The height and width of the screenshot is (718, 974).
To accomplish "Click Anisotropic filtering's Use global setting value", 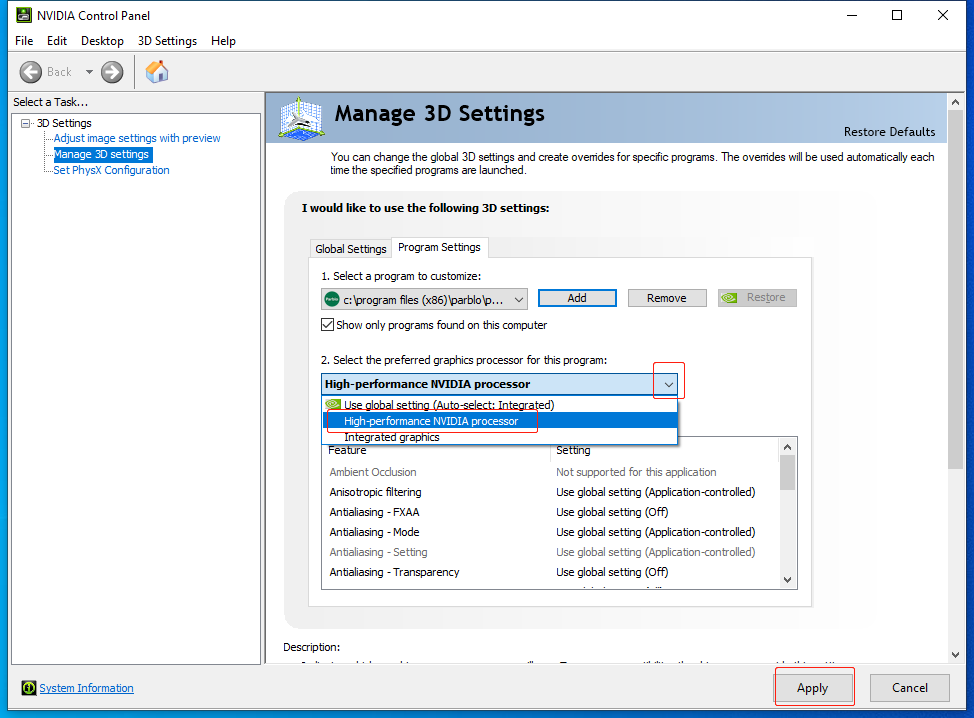I will coord(655,492).
